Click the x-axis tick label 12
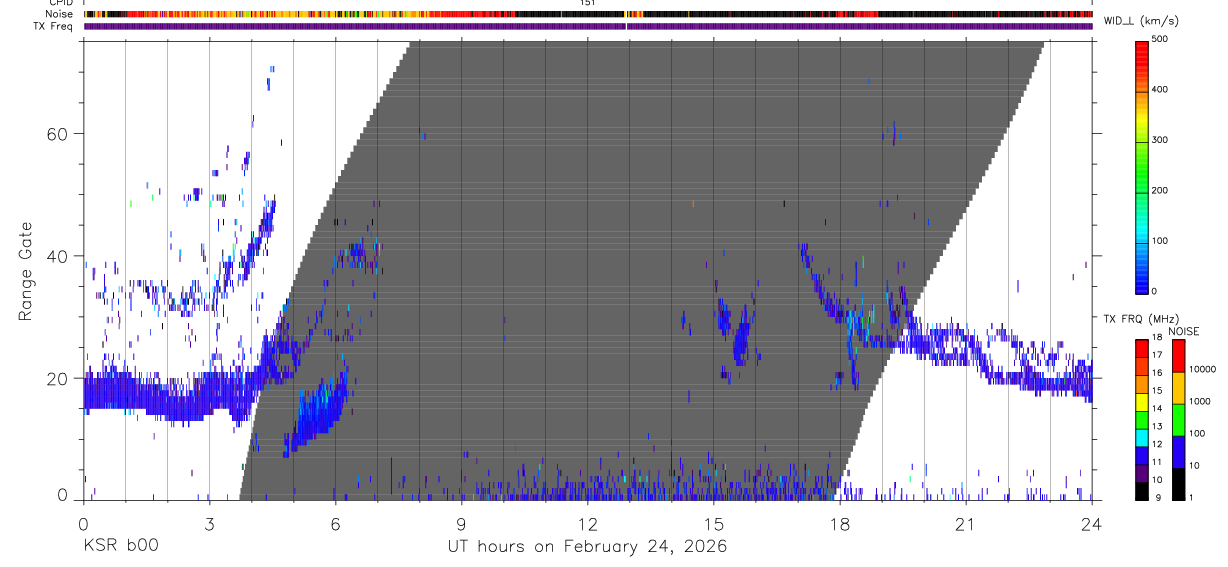The image size is (1228, 567). click(587, 524)
